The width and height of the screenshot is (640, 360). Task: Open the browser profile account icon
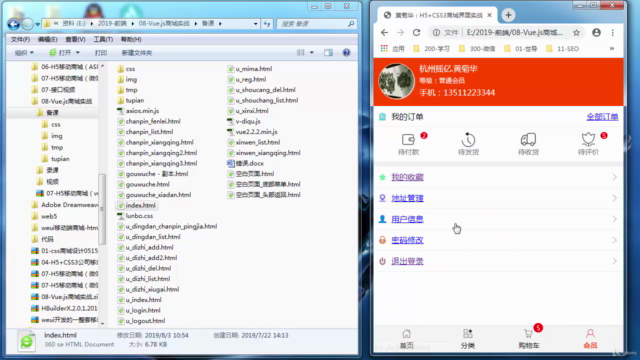(x=596, y=33)
